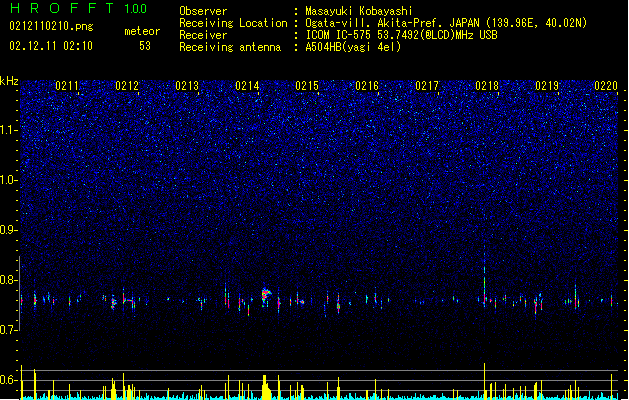This screenshot has width=629, height=400.
Task: Click the 0218 time marker
Action: coord(487,86)
